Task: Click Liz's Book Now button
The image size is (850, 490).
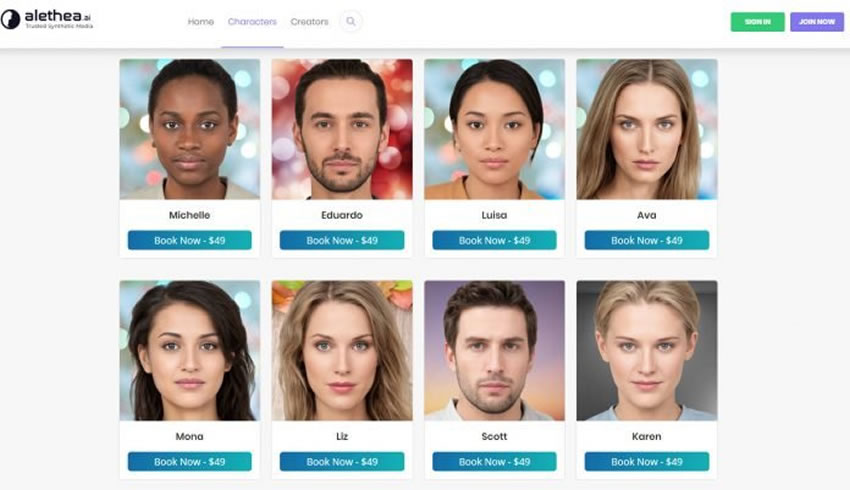Action: 342,462
